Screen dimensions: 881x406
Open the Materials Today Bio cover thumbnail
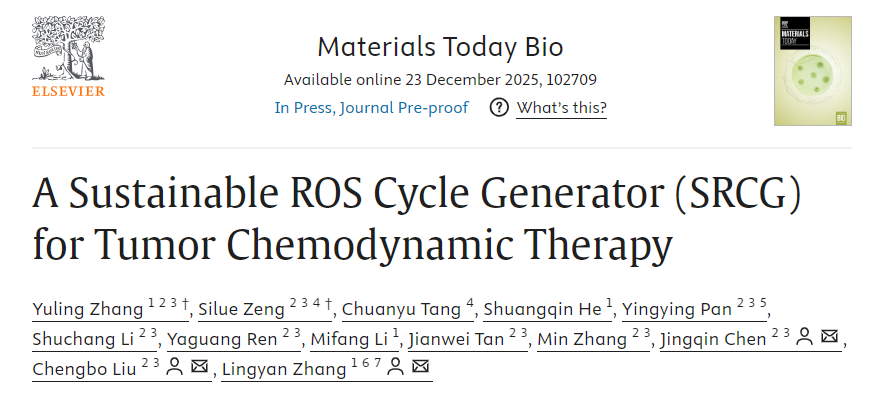pos(812,71)
